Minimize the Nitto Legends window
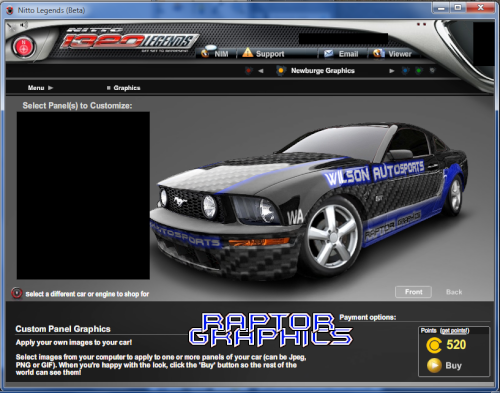Screen dimensions: 500x393 click(x=441, y=7)
